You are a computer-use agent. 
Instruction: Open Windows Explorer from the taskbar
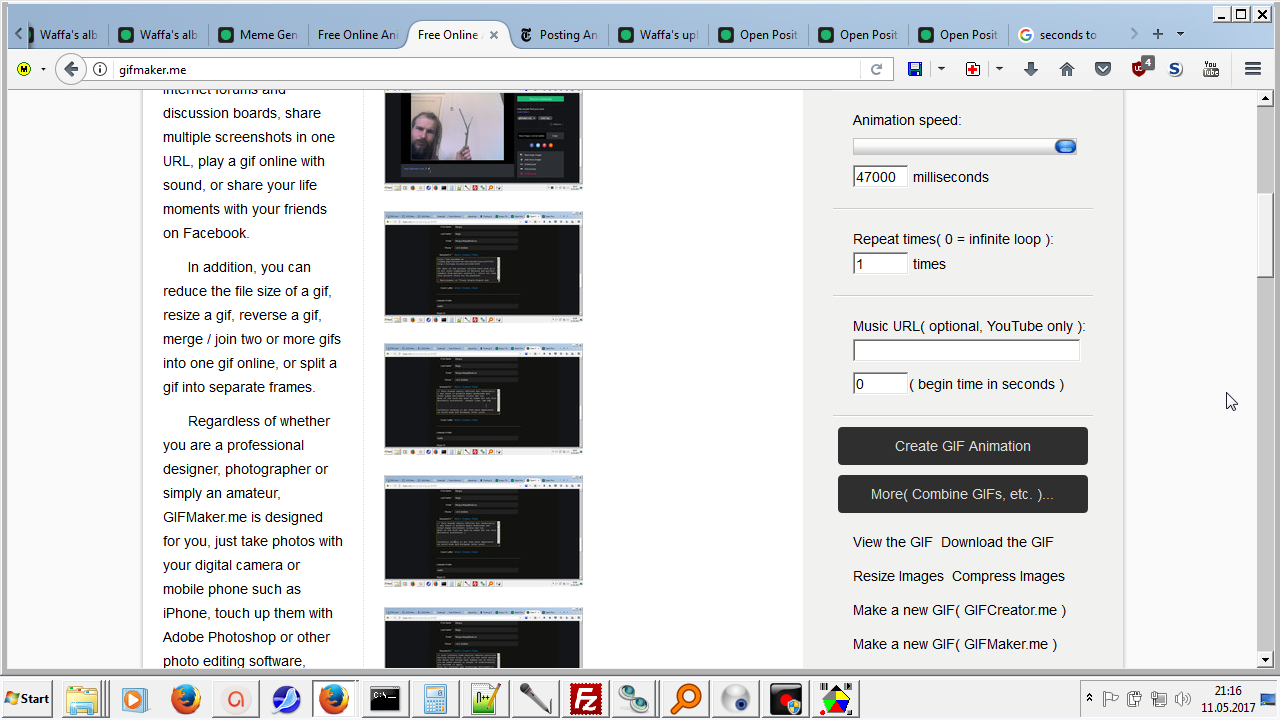click(x=82, y=698)
